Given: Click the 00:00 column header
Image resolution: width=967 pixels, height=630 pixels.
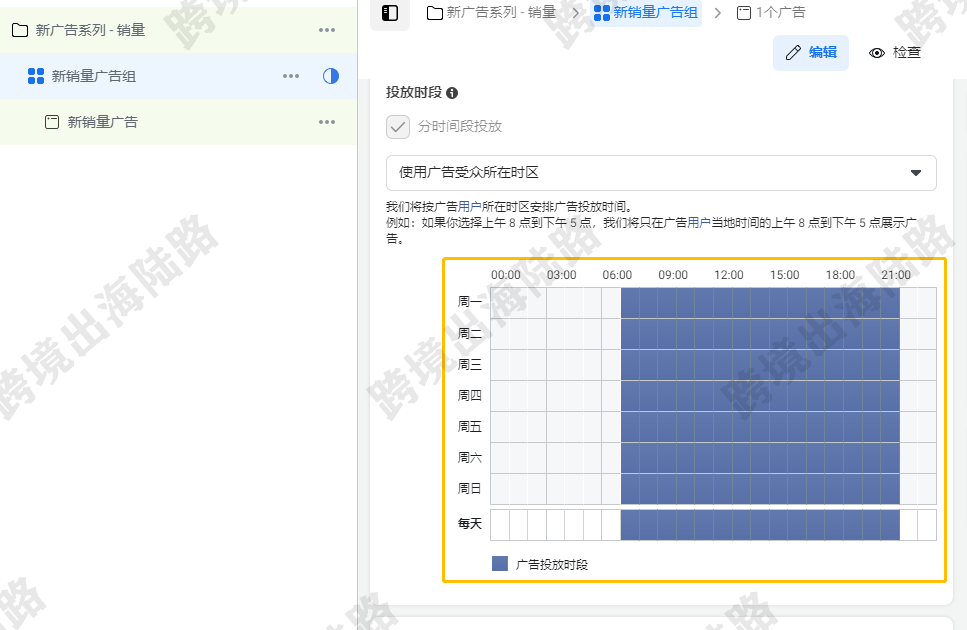Looking at the screenshot, I should pyautogui.click(x=506, y=275).
